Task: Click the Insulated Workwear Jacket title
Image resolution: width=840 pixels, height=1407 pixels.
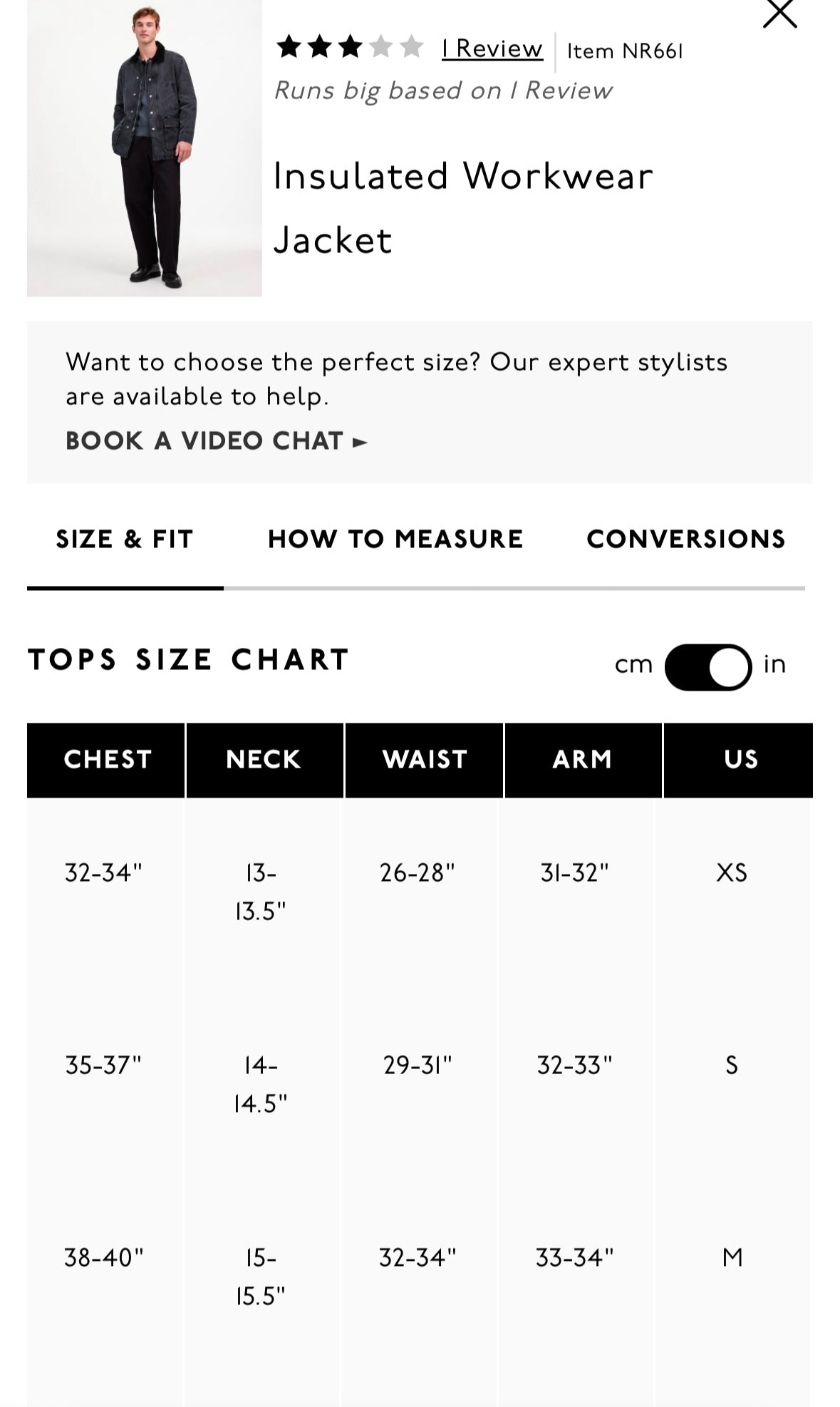Action: (463, 207)
